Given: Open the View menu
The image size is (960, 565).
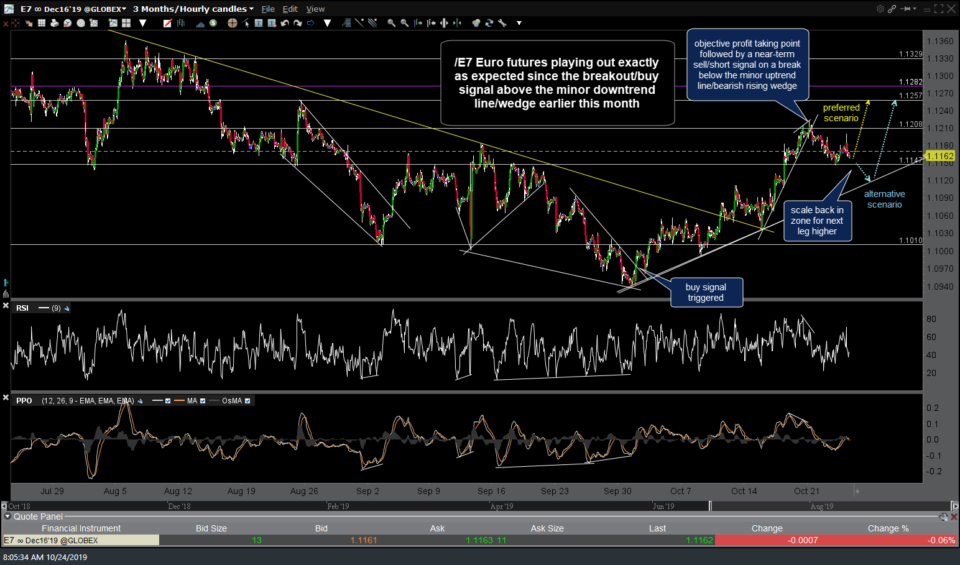Looking at the screenshot, I should coord(315,9).
